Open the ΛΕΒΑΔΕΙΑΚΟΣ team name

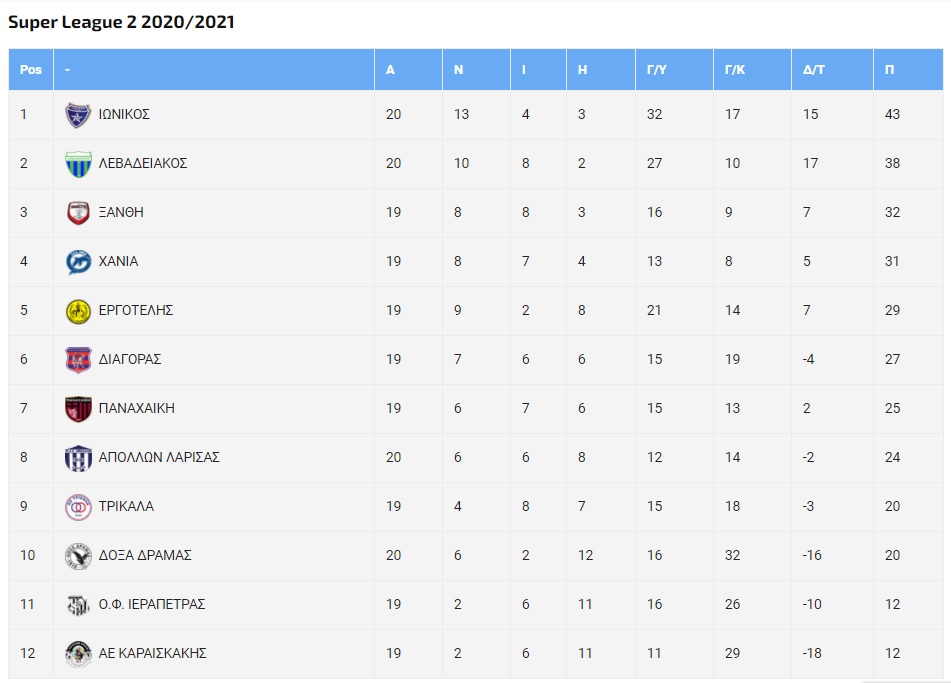pos(143,163)
